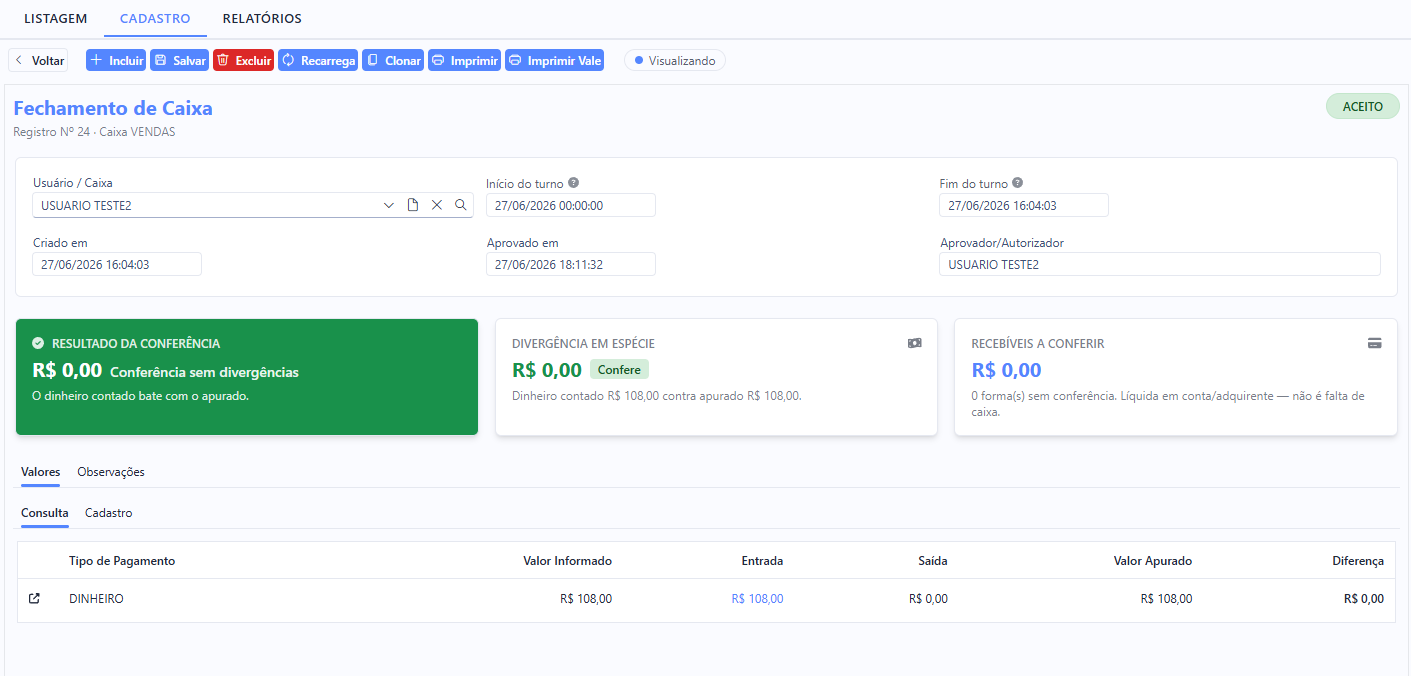This screenshot has height=676, width=1411.
Task: Click the Confere badge
Action: [x=619, y=370]
